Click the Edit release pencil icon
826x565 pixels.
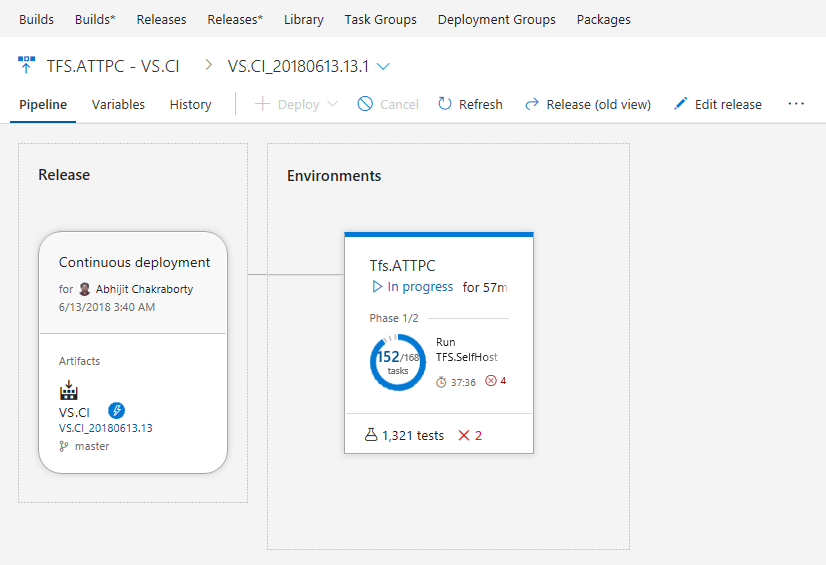click(x=681, y=104)
